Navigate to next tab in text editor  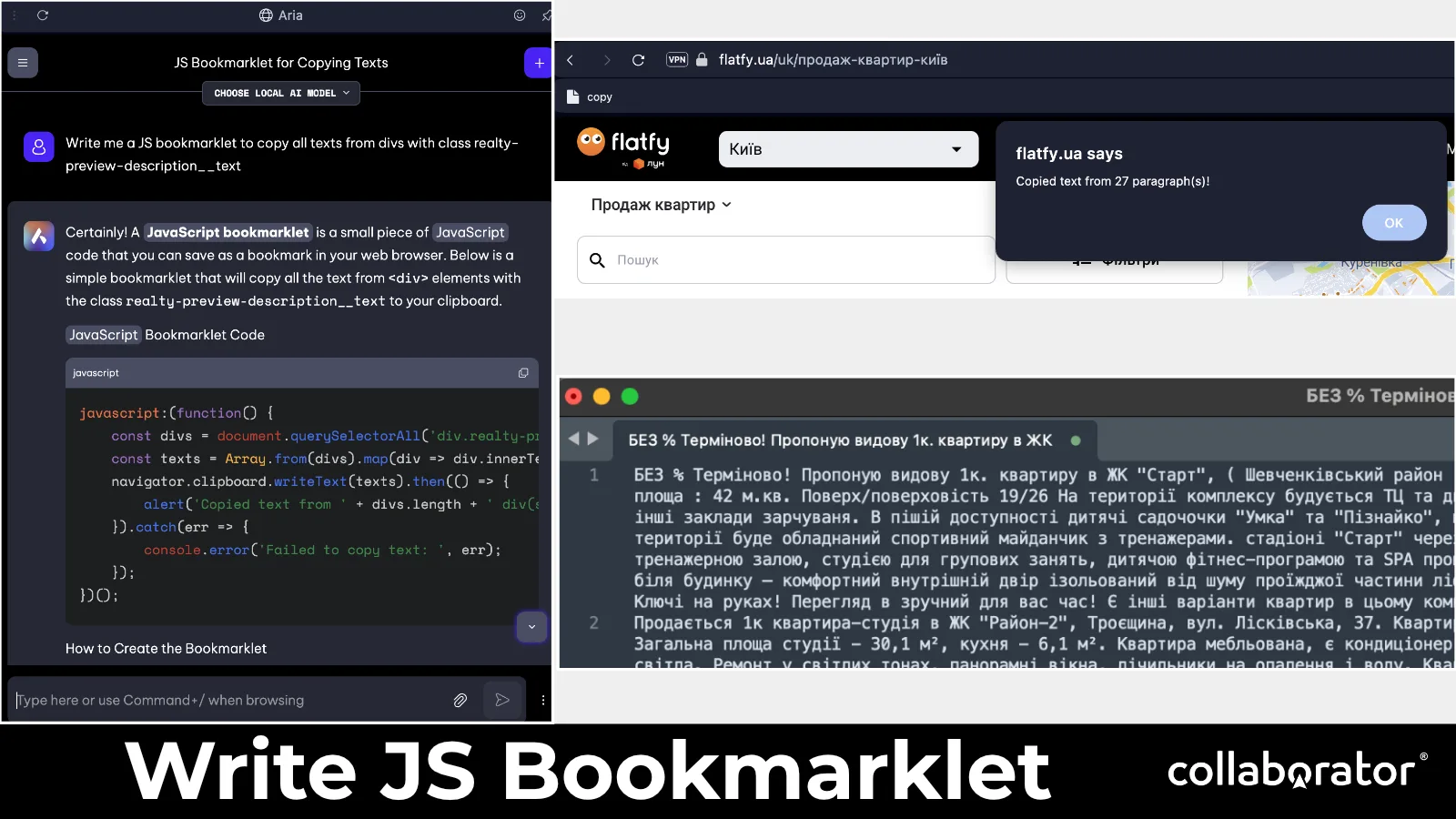pos(593,439)
